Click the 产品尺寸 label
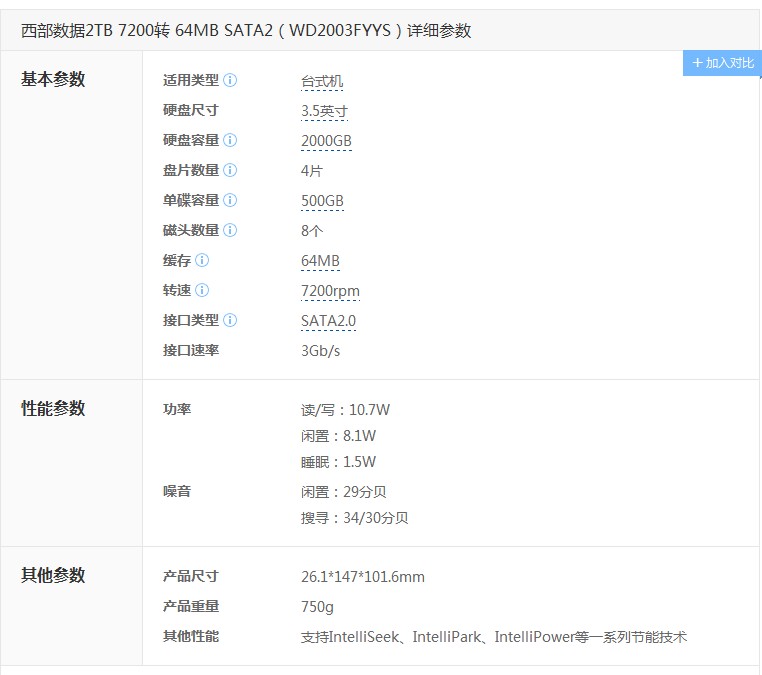Screen dimensions: 762x675 pyautogui.click(x=190, y=576)
